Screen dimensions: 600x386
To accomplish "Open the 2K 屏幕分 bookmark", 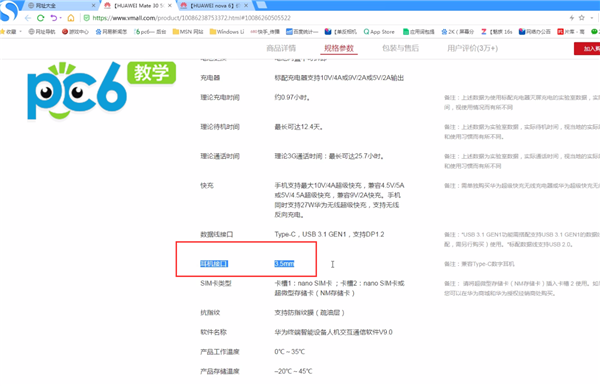I will pos(457,32).
